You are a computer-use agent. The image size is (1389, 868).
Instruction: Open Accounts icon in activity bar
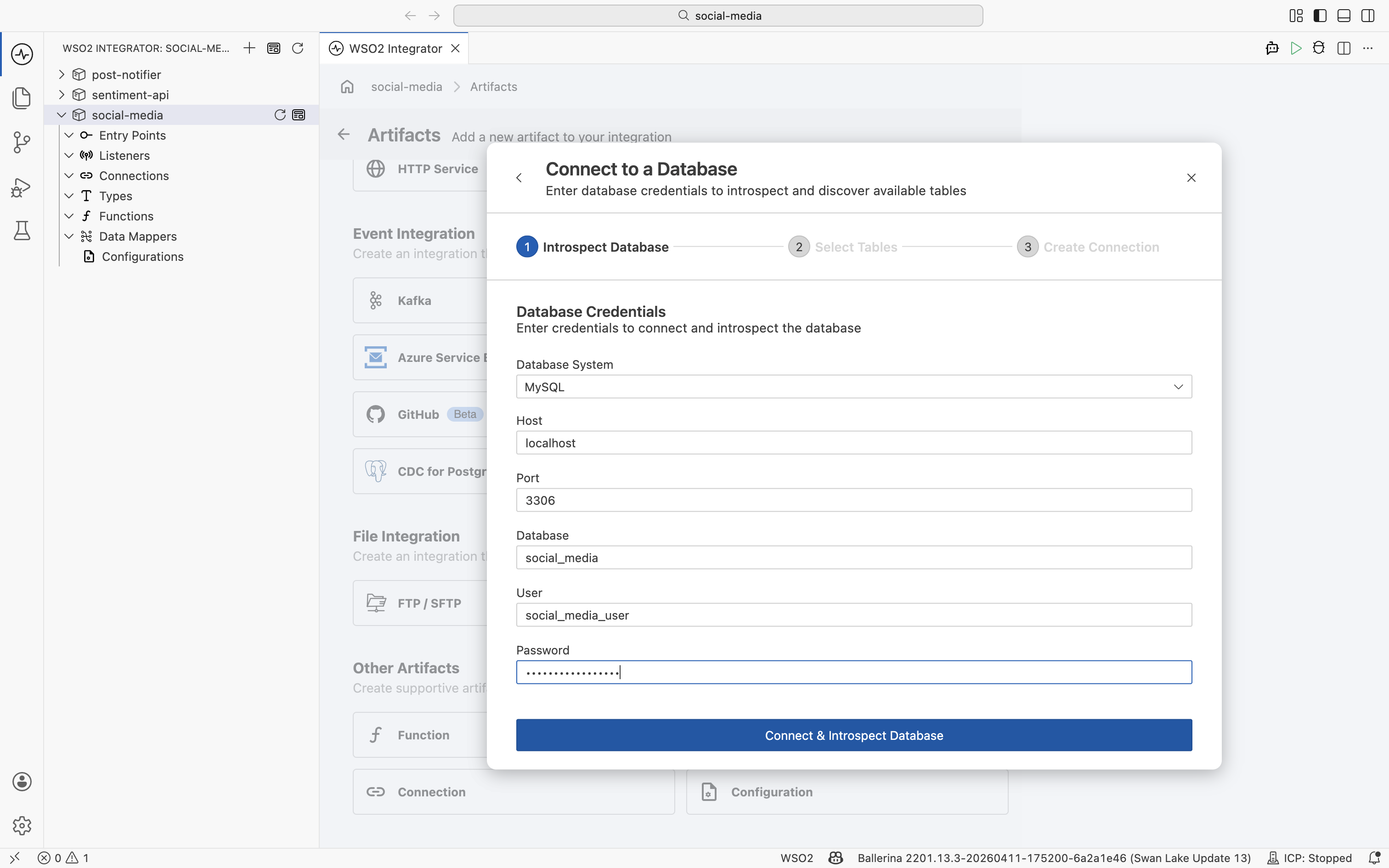(x=22, y=781)
